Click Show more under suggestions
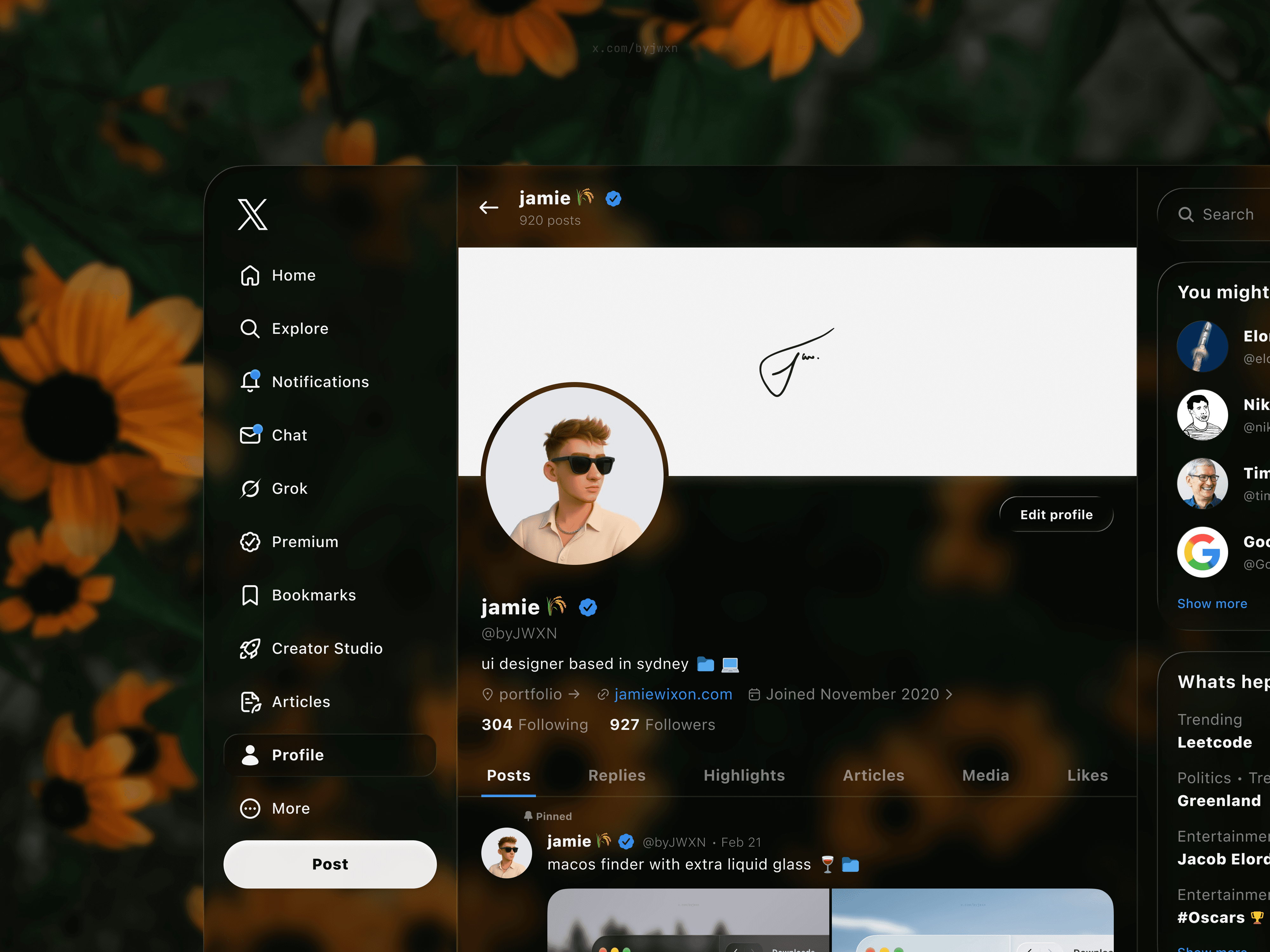The image size is (1270, 952). [1212, 604]
